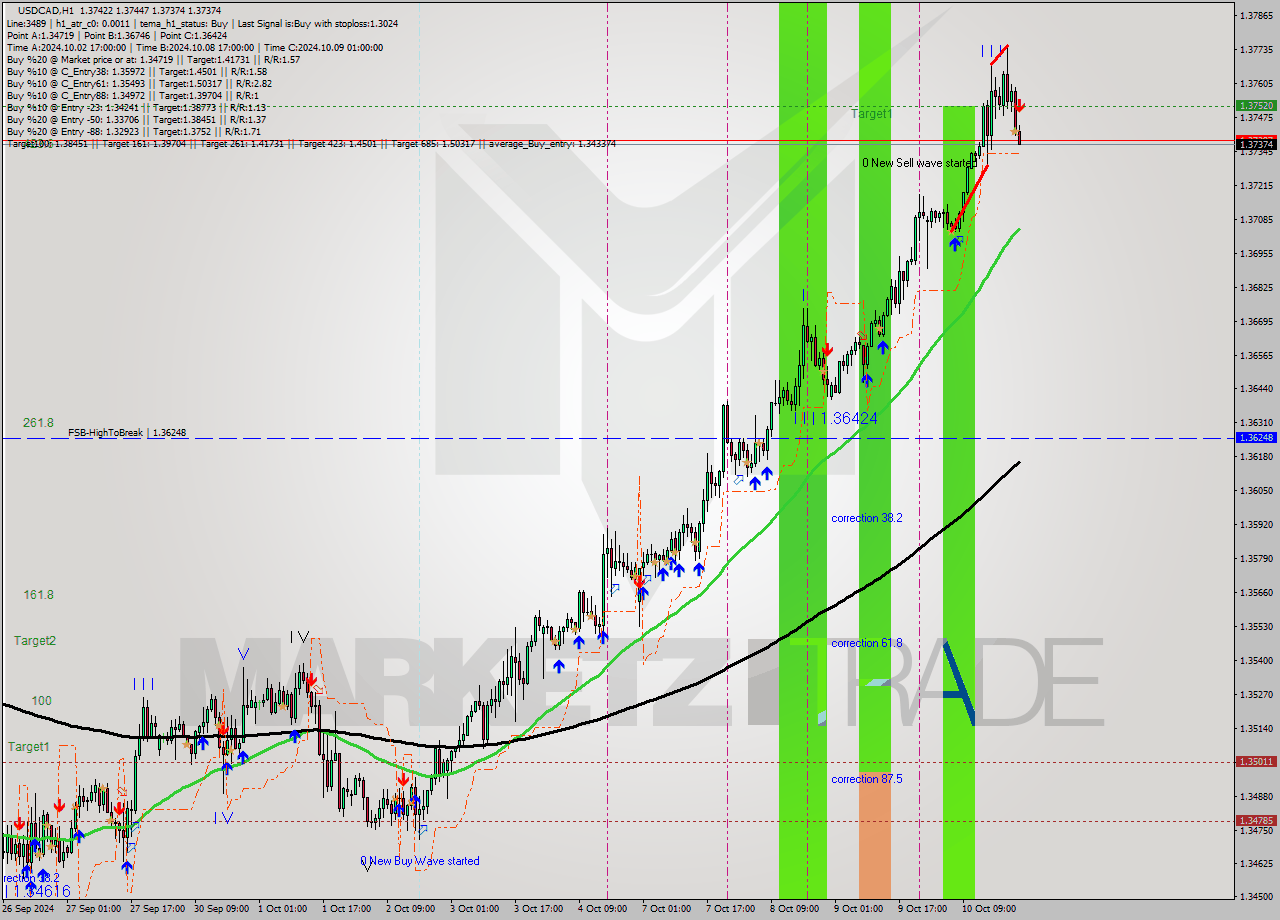Click the 'average_Buy_entry: 1.343374' text
The image size is (1280, 920).
[550, 144]
